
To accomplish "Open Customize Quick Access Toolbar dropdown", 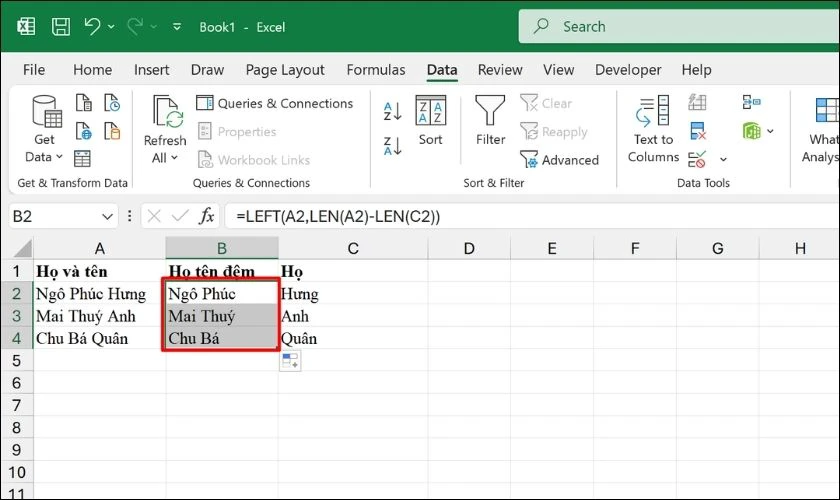I will coord(177,26).
